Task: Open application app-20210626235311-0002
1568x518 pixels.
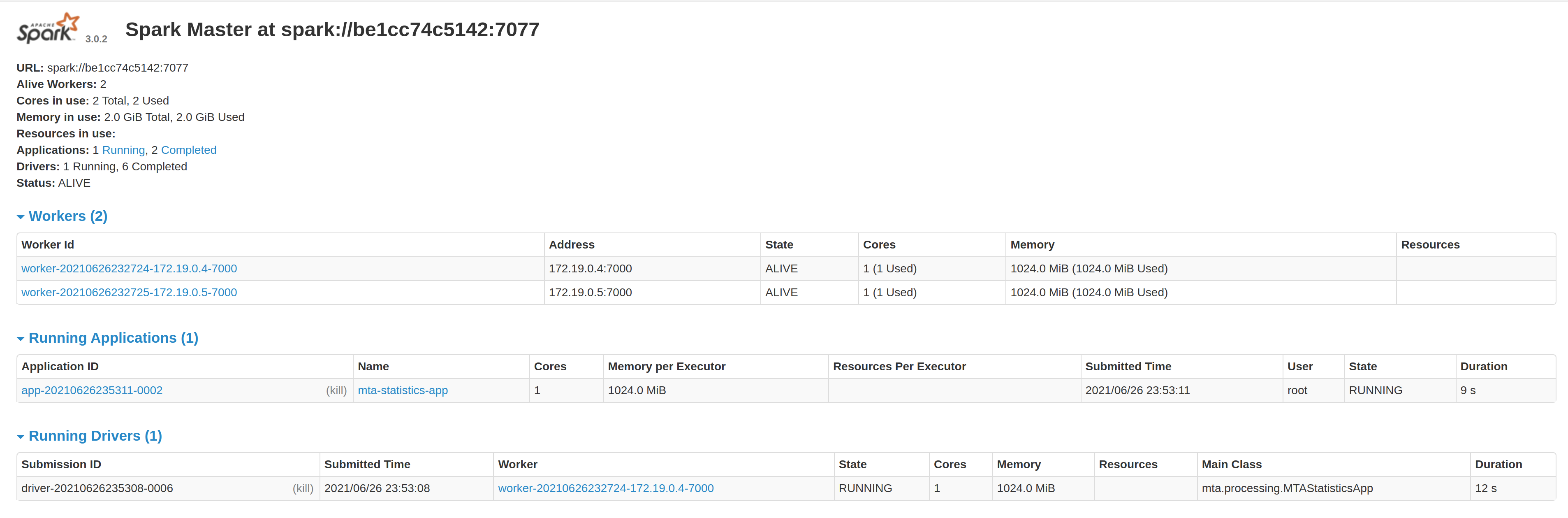Action: (92, 391)
